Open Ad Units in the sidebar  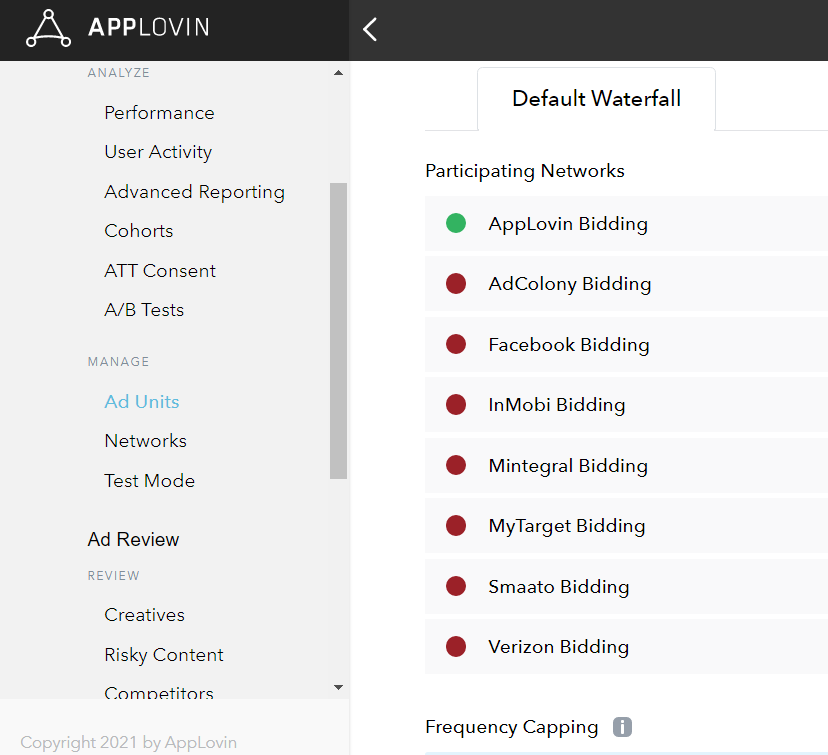[x=142, y=402]
